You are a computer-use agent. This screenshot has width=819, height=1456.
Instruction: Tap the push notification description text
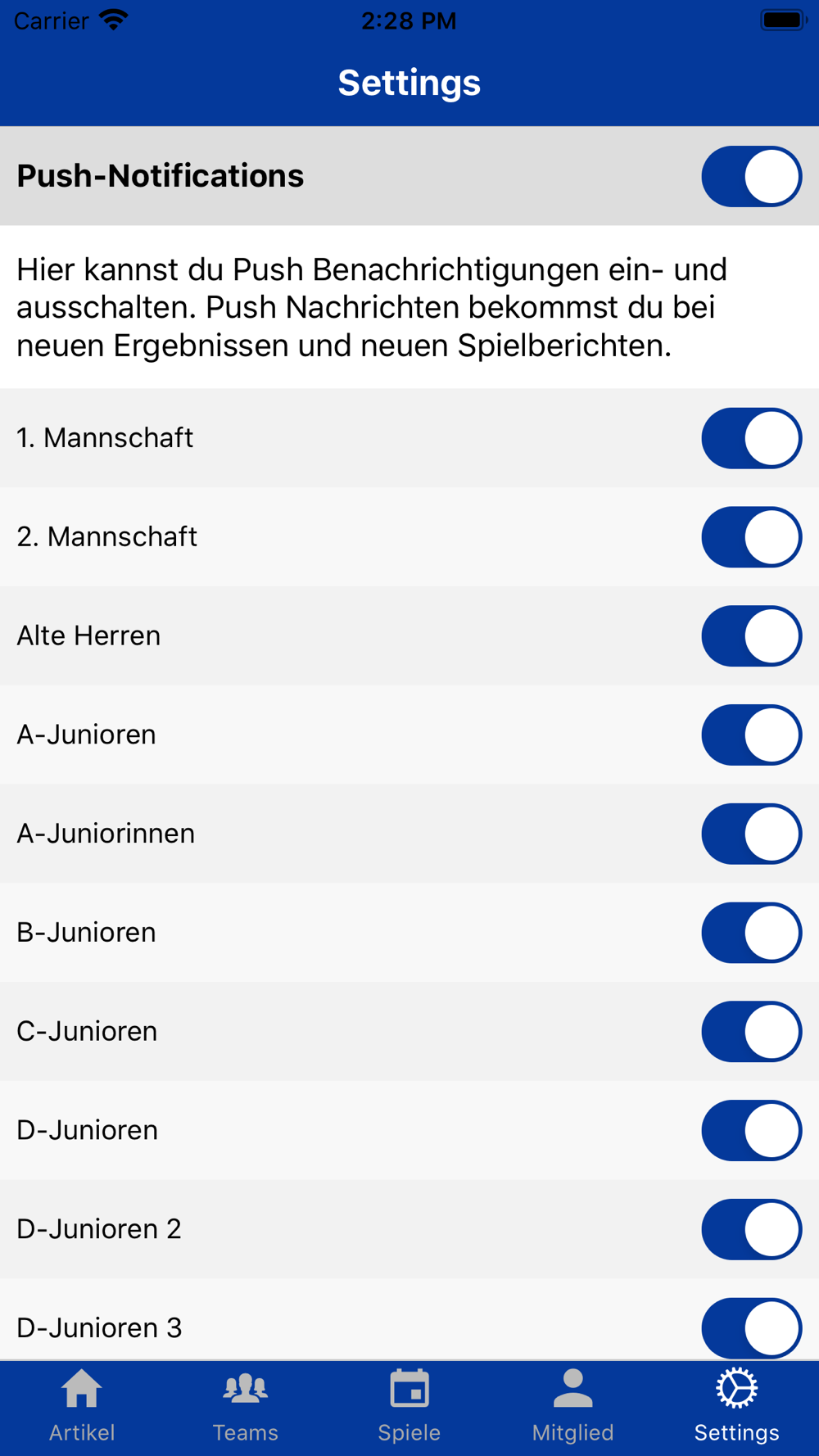coord(373,307)
